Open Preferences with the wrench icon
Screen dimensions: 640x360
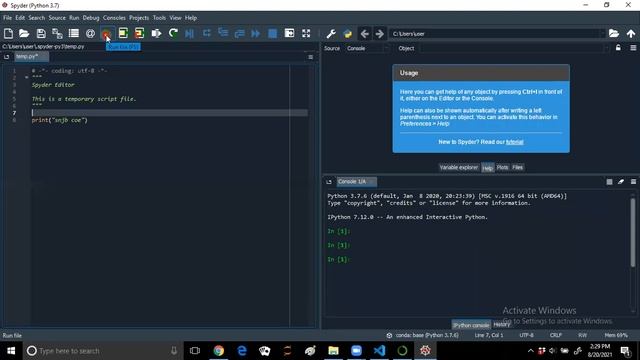click(x=331, y=33)
